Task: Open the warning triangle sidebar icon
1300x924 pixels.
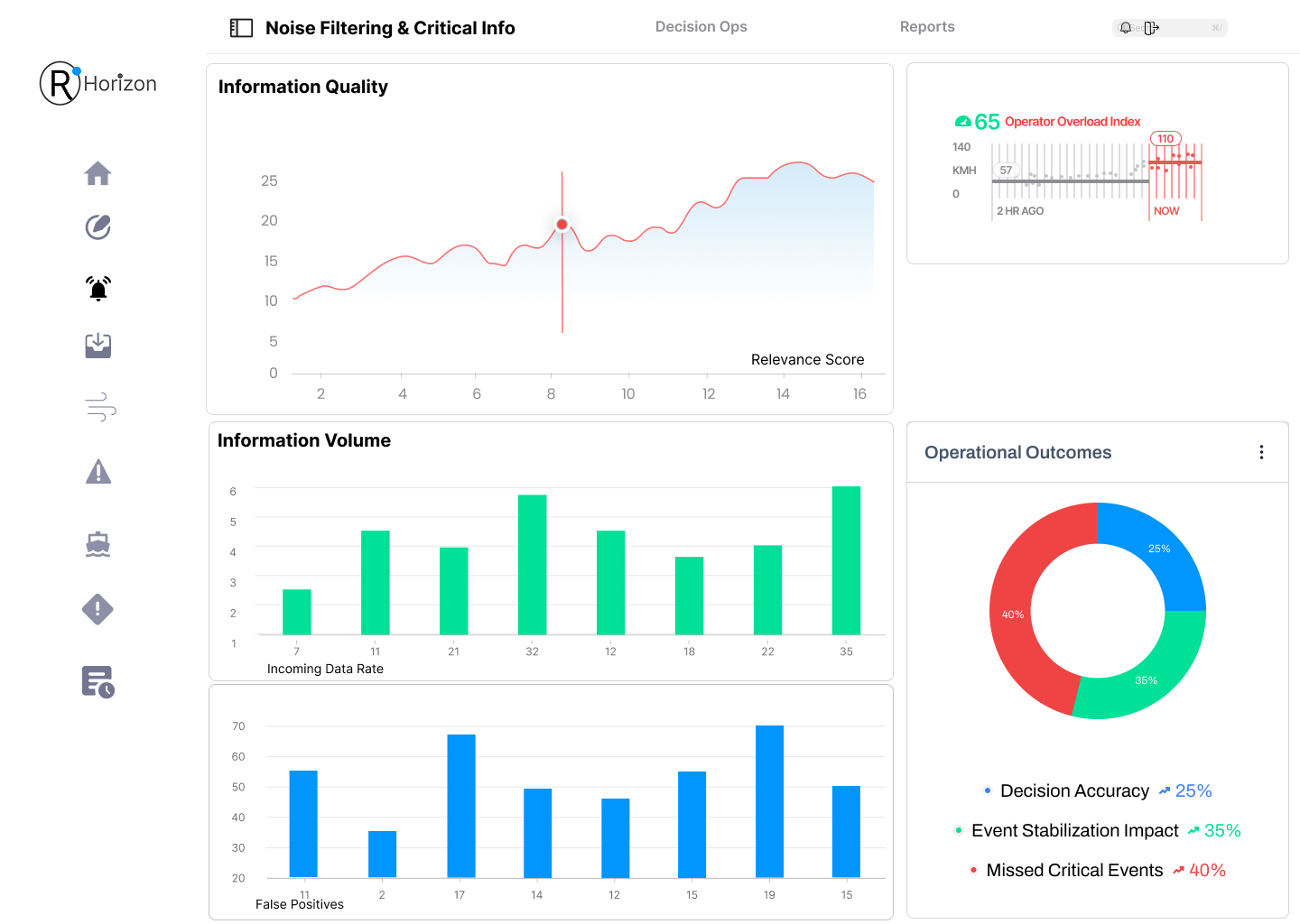Action: (97, 472)
